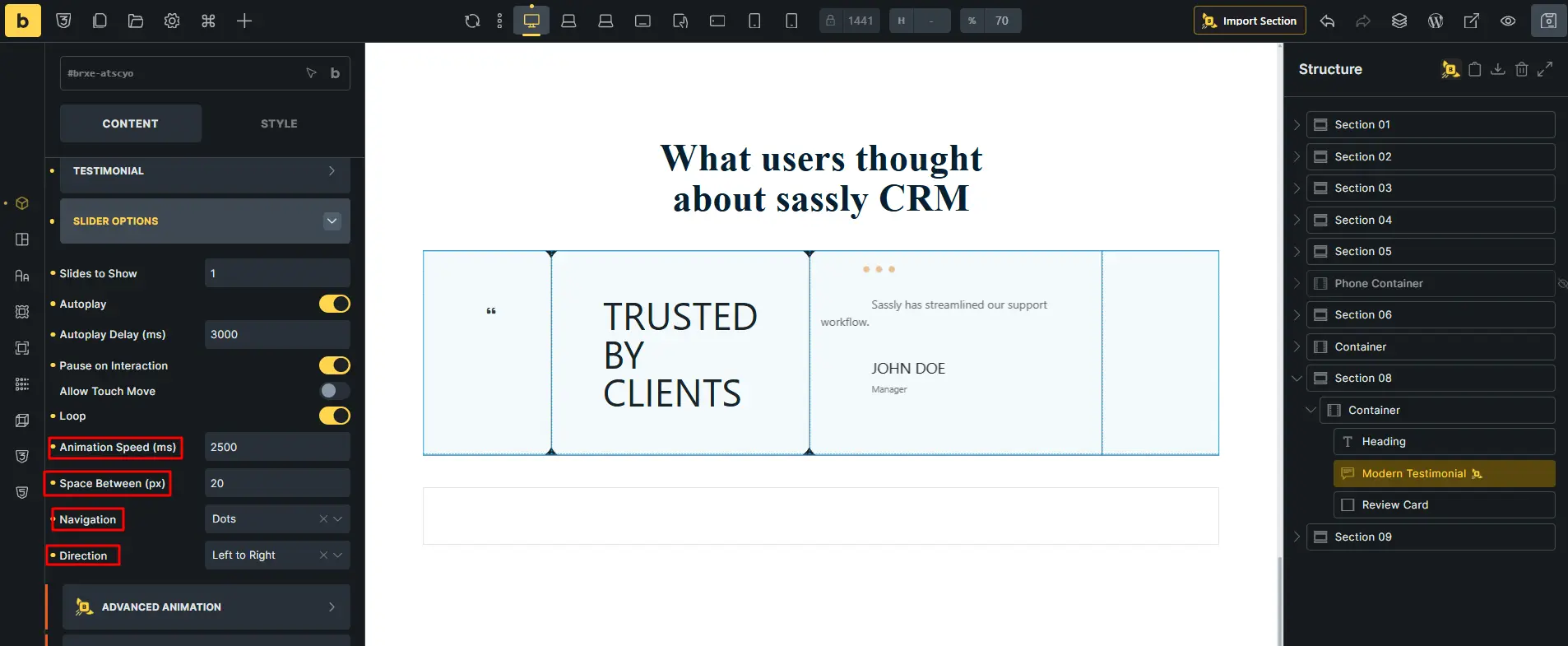This screenshot has height=646, width=1568.
Task: Open the Direction Left to Right dropdown
Action: [277, 555]
